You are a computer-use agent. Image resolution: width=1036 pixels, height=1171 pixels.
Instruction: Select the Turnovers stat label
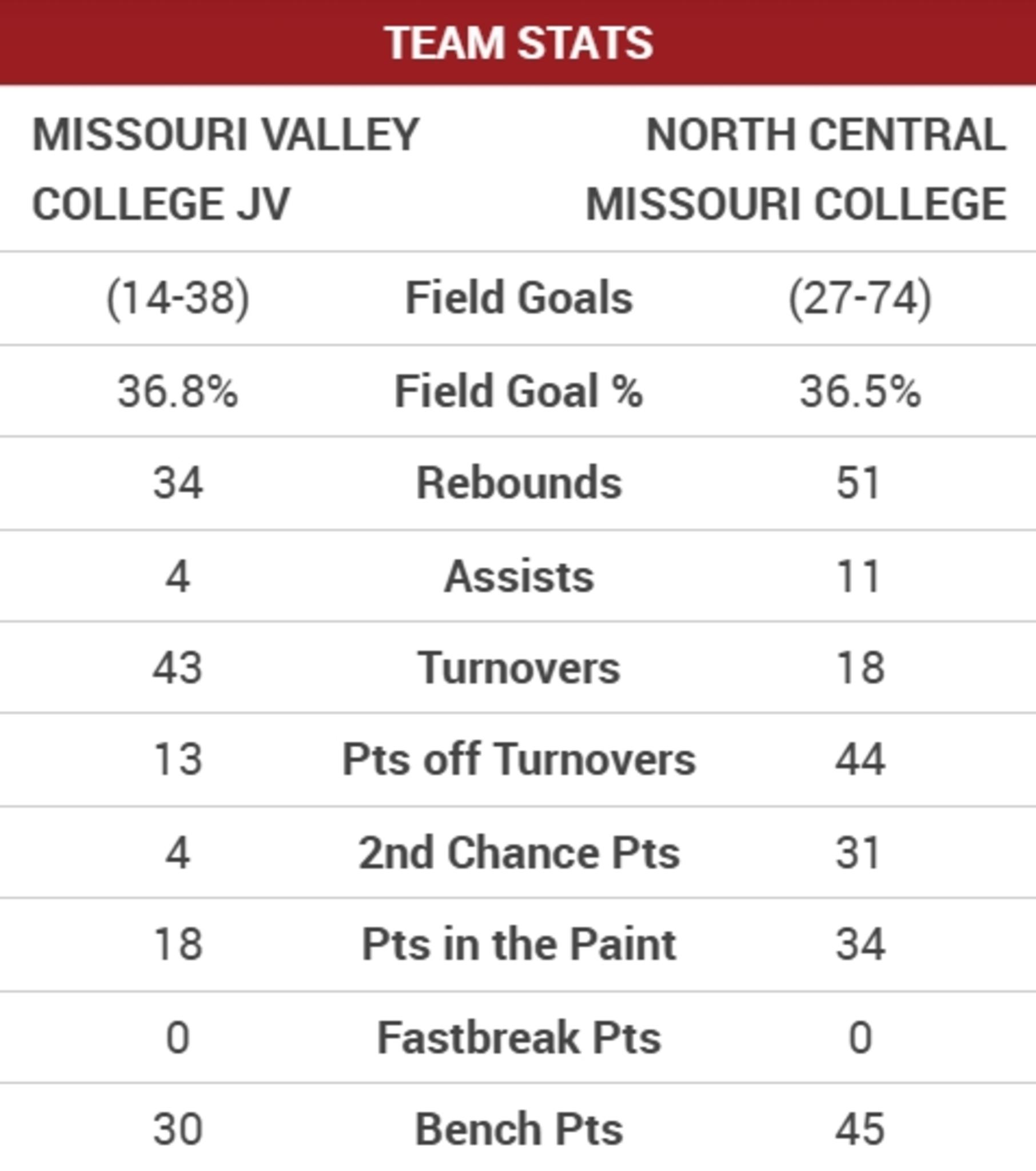point(519,668)
